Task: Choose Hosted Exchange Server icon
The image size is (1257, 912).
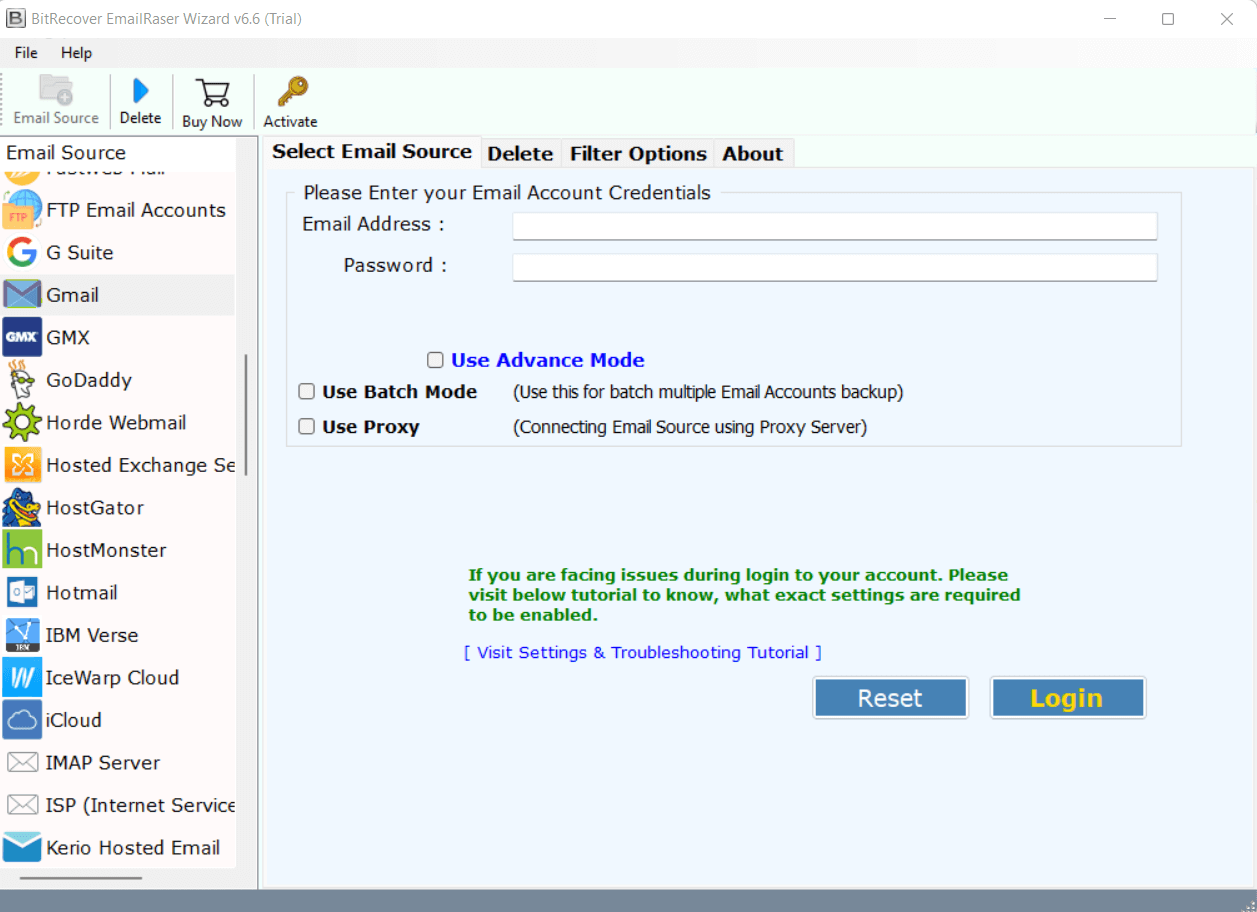Action: pos(22,465)
